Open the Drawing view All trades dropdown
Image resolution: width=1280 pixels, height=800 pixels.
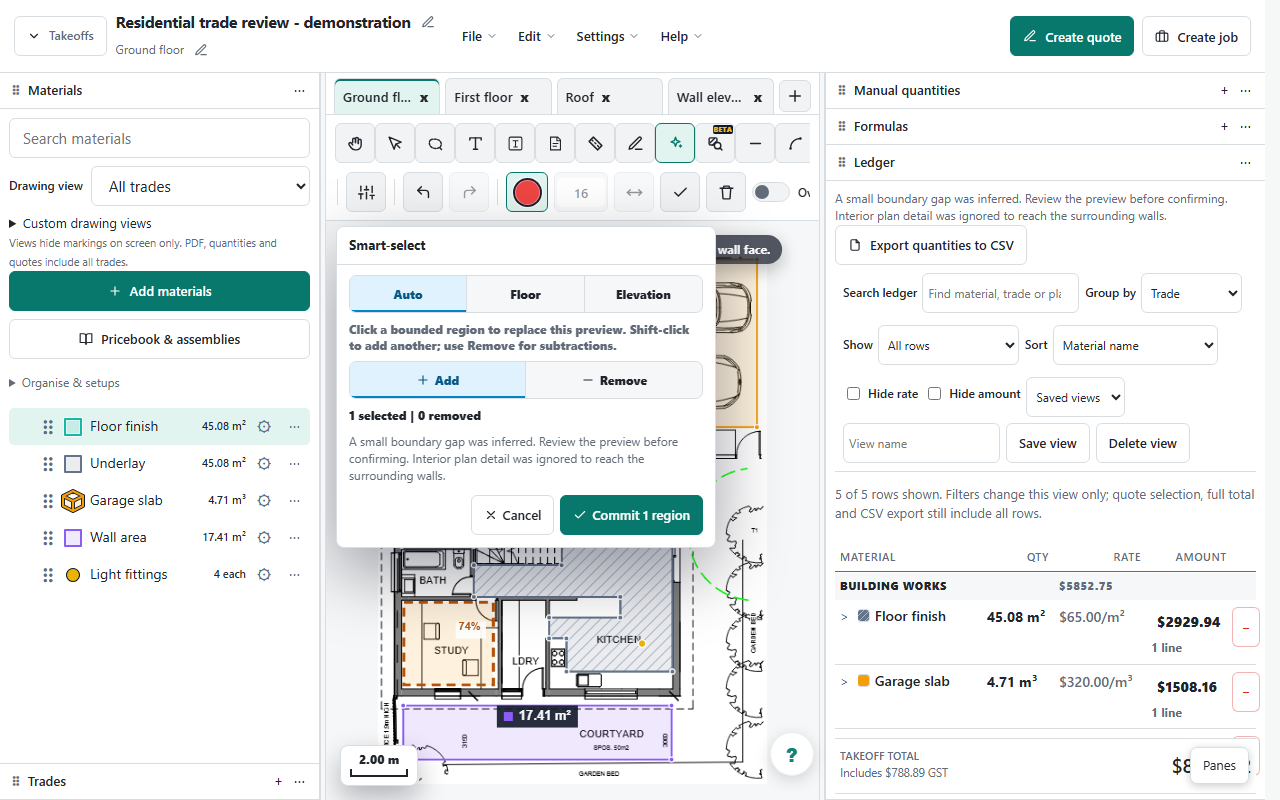click(200, 186)
